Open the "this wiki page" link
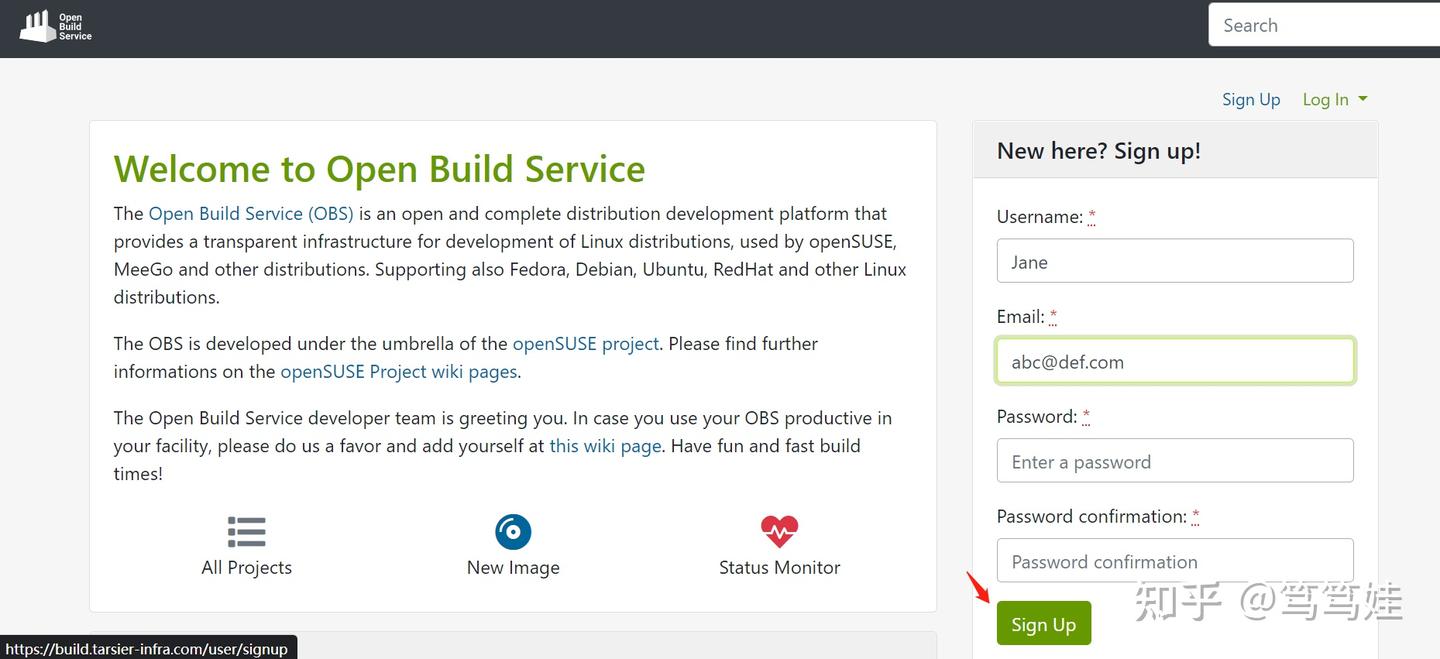The height and width of the screenshot is (659, 1440). (x=604, y=445)
